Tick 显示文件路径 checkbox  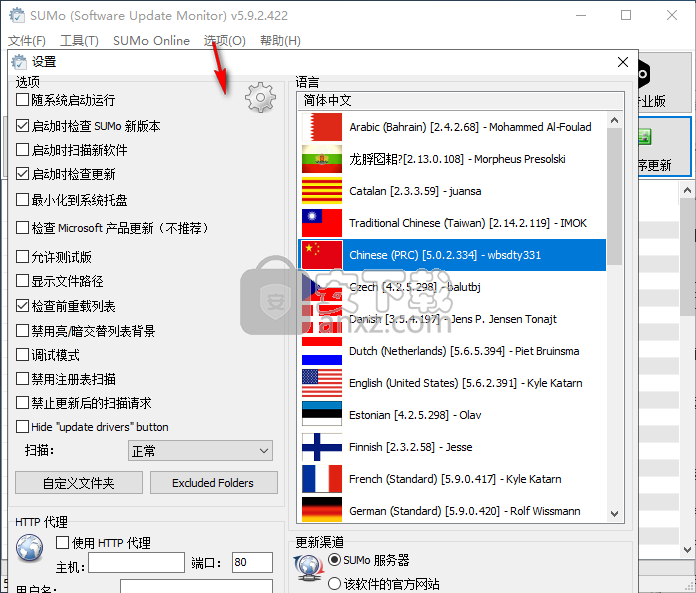click(x=22, y=281)
